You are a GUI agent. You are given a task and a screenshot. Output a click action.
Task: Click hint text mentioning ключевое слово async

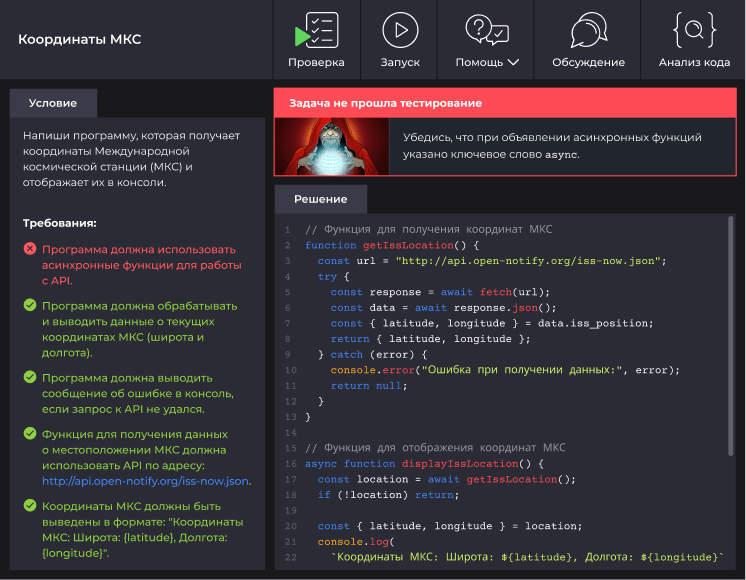pos(552,146)
